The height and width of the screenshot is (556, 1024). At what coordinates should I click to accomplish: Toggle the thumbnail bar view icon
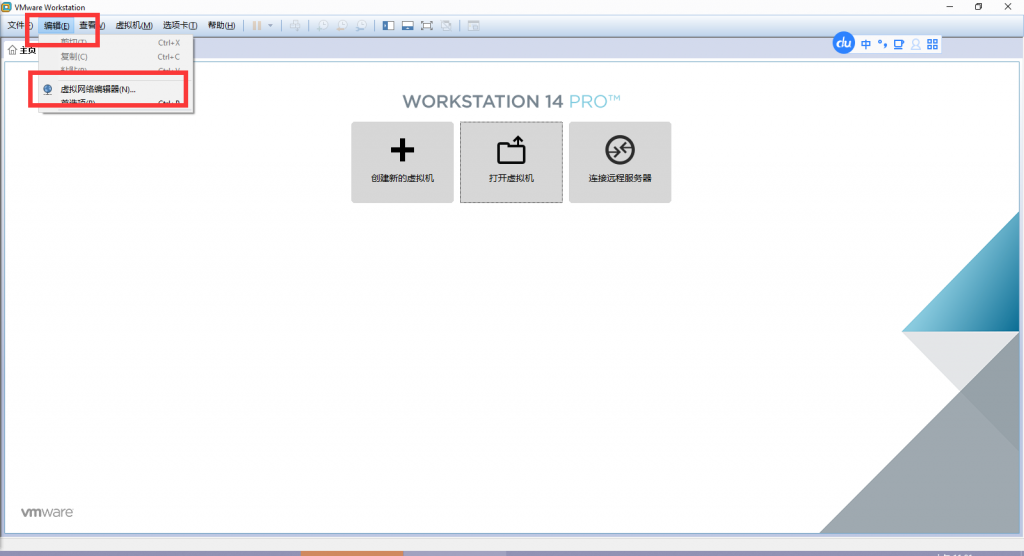[408, 25]
